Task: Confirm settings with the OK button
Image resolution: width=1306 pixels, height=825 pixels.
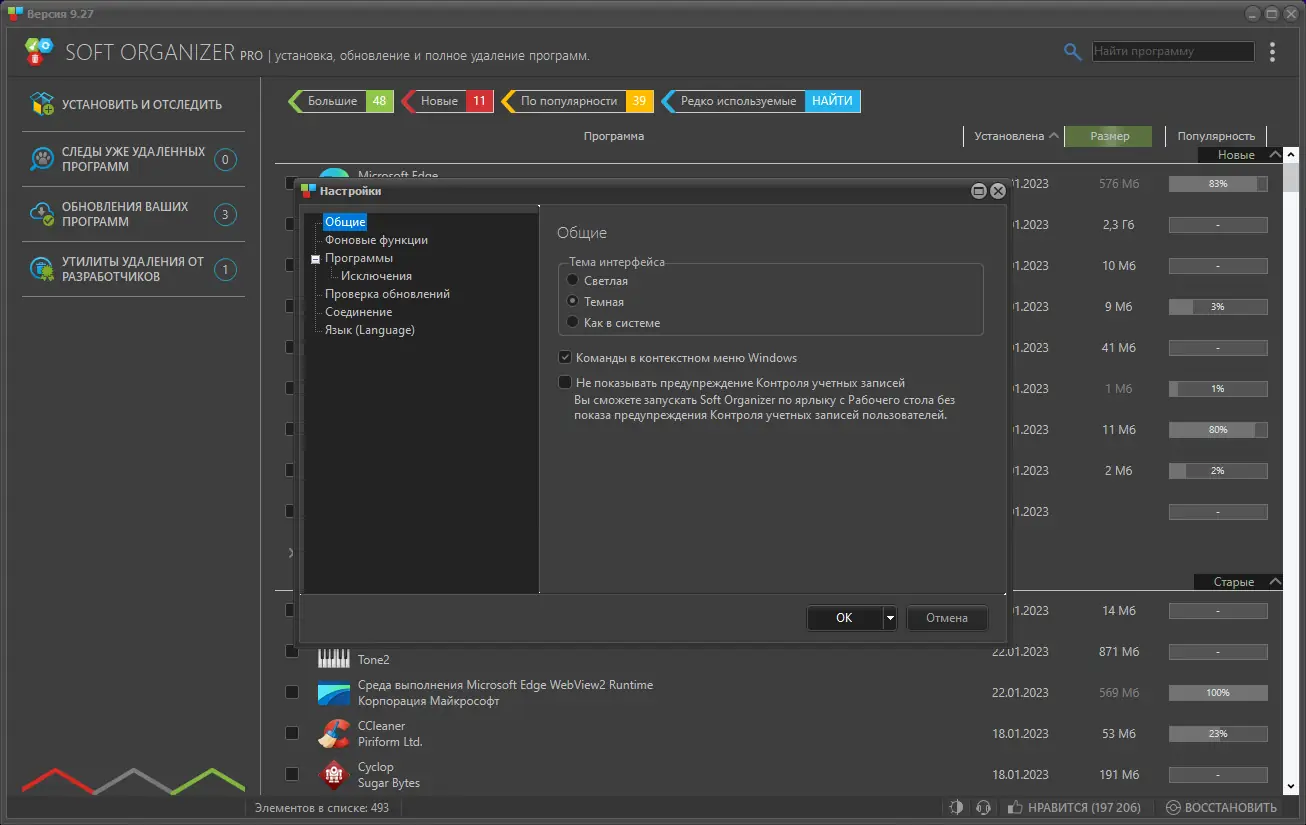Action: (x=844, y=618)
